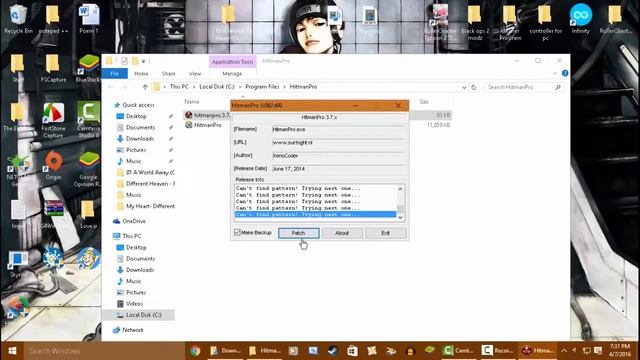
Task: Click the Refresh button in address bar
Action: click(473, 87)
